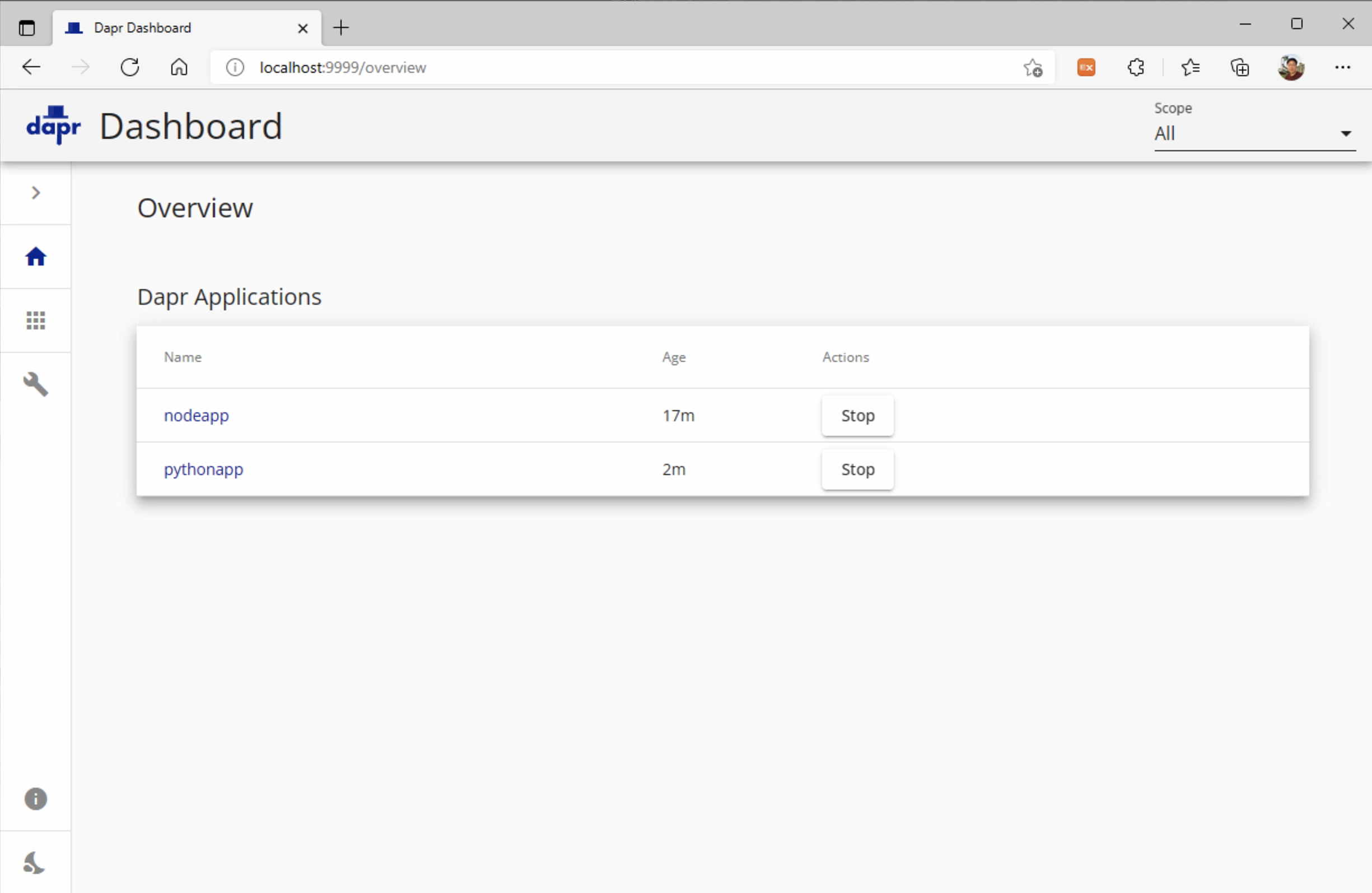The width and height of the screenshot is (1372, 893).
Task: Click the info icon near sidebar bottom
Action: coord(35,798)
